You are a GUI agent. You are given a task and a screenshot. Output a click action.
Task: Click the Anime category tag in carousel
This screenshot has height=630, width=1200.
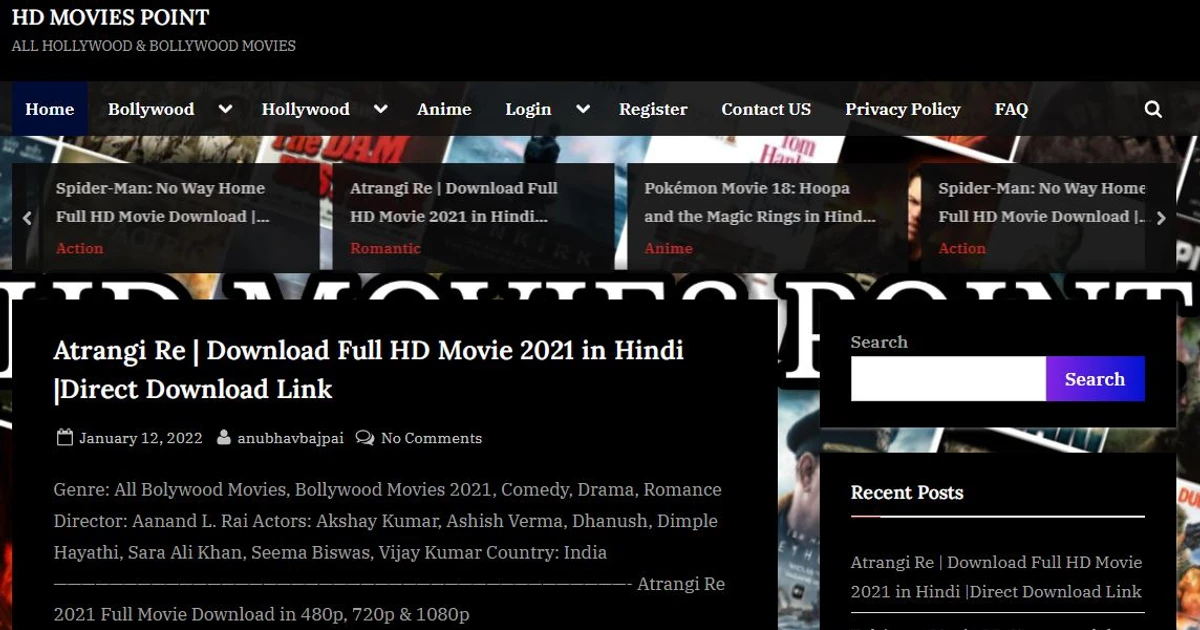click(668, 248)
